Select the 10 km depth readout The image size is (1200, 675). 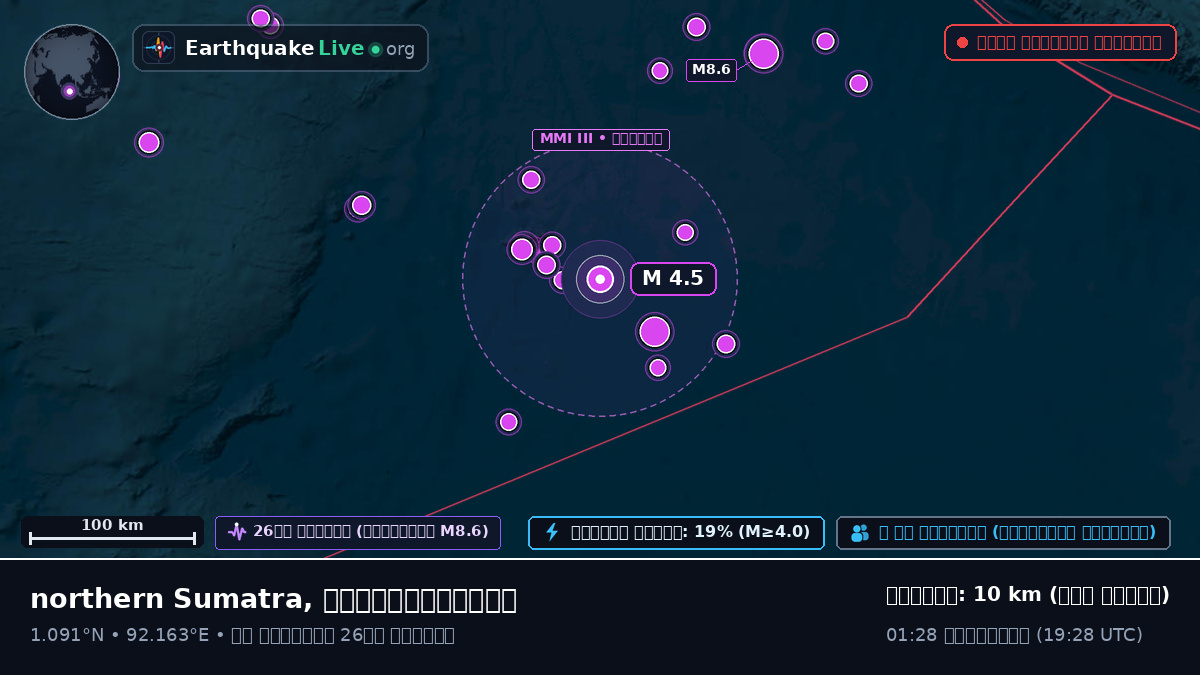coord(1028,595)
